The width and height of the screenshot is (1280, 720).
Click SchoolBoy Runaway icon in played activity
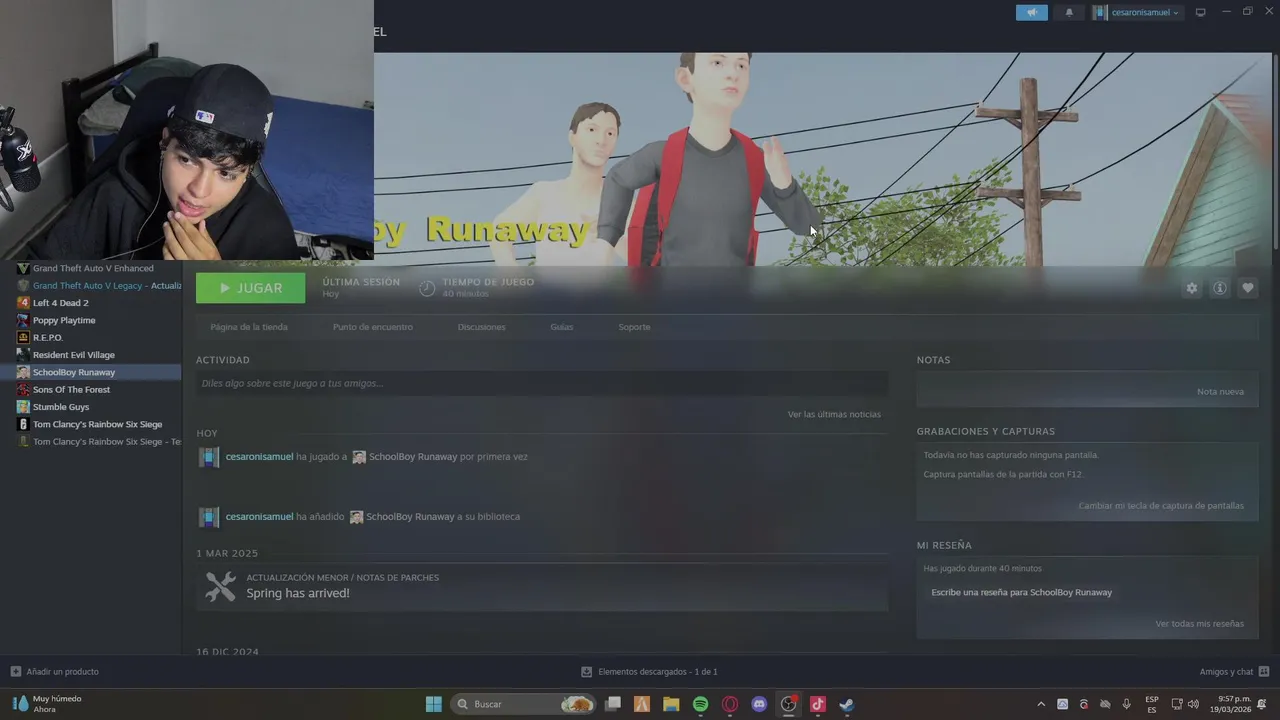tap(359, 457)
